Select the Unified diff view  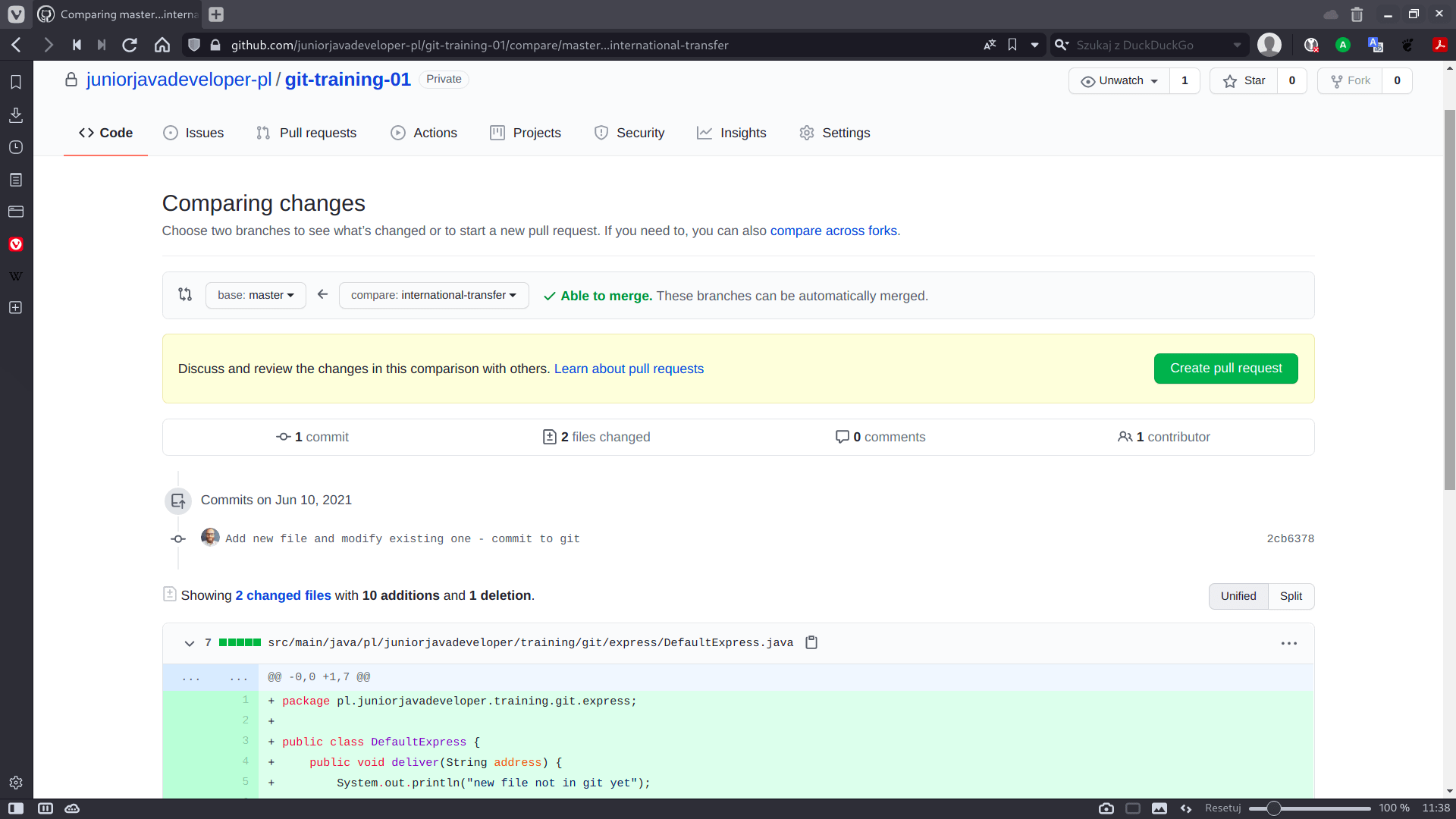point(1238,595)
